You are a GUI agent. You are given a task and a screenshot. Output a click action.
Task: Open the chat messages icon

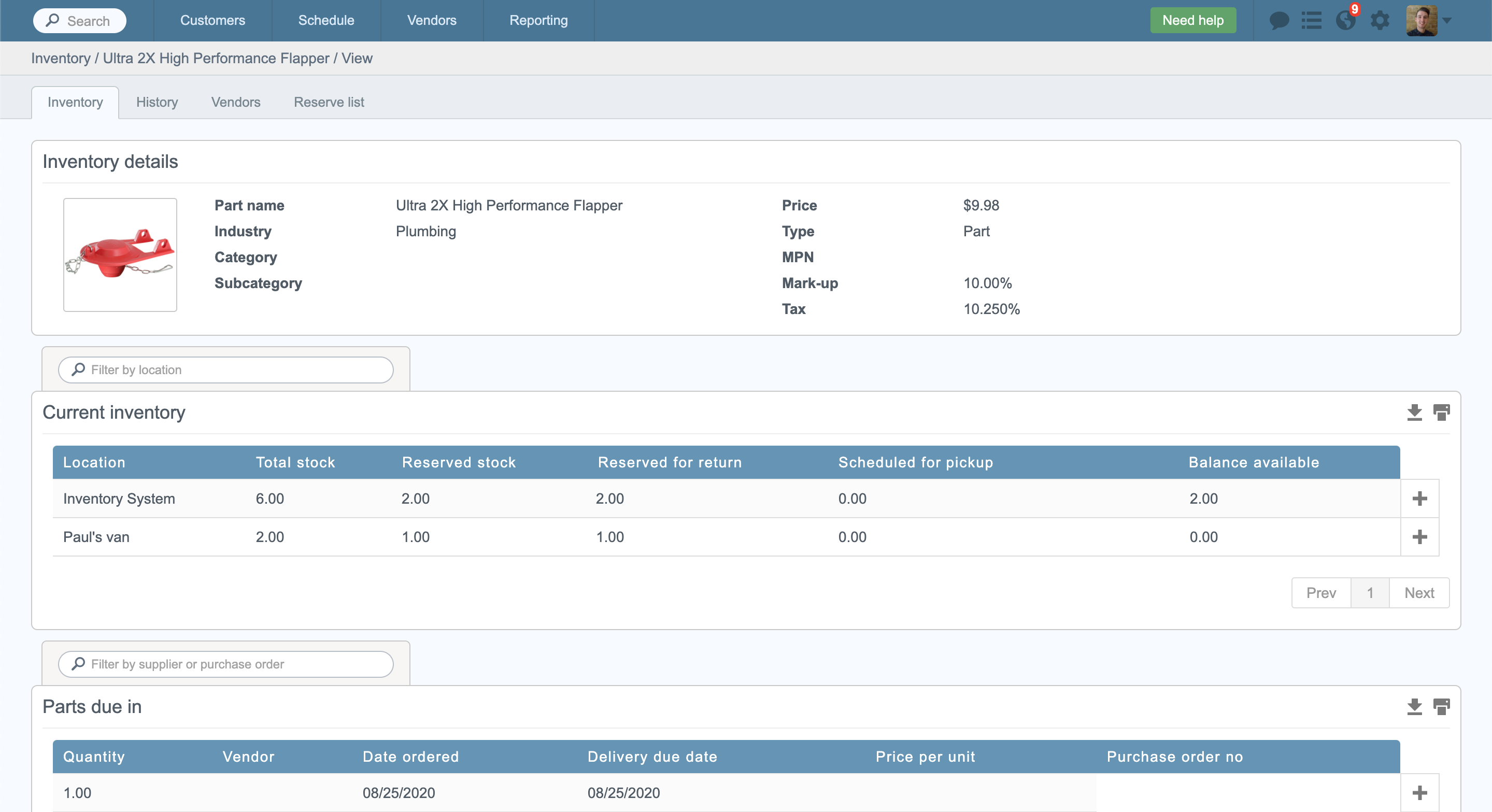tap(1278, 21)
